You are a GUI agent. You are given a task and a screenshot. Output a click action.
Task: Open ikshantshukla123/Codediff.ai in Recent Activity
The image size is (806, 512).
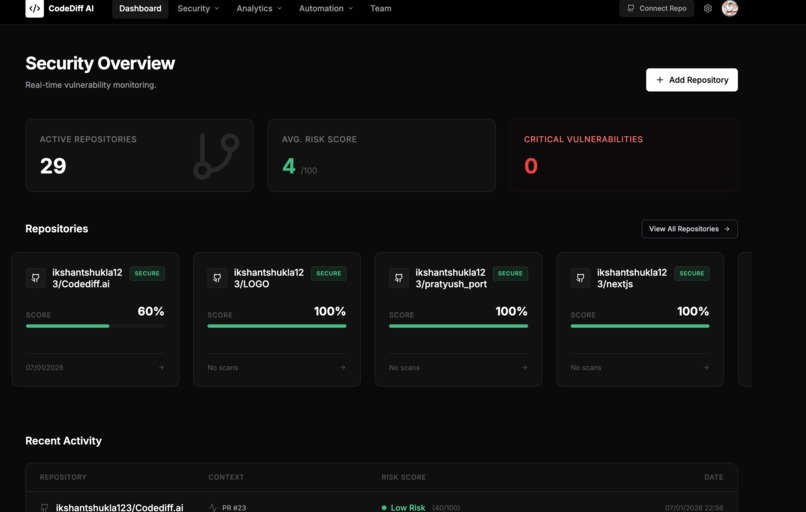[x=120, y=508]
